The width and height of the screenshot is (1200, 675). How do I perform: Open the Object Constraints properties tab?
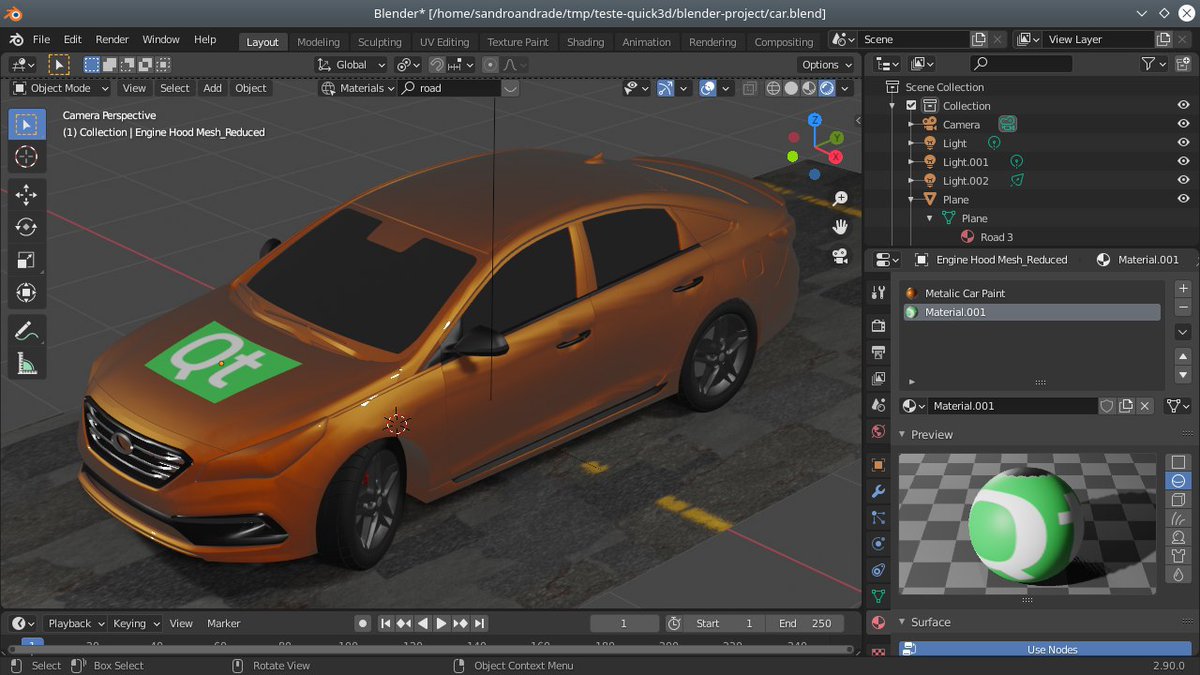(878, 570)
